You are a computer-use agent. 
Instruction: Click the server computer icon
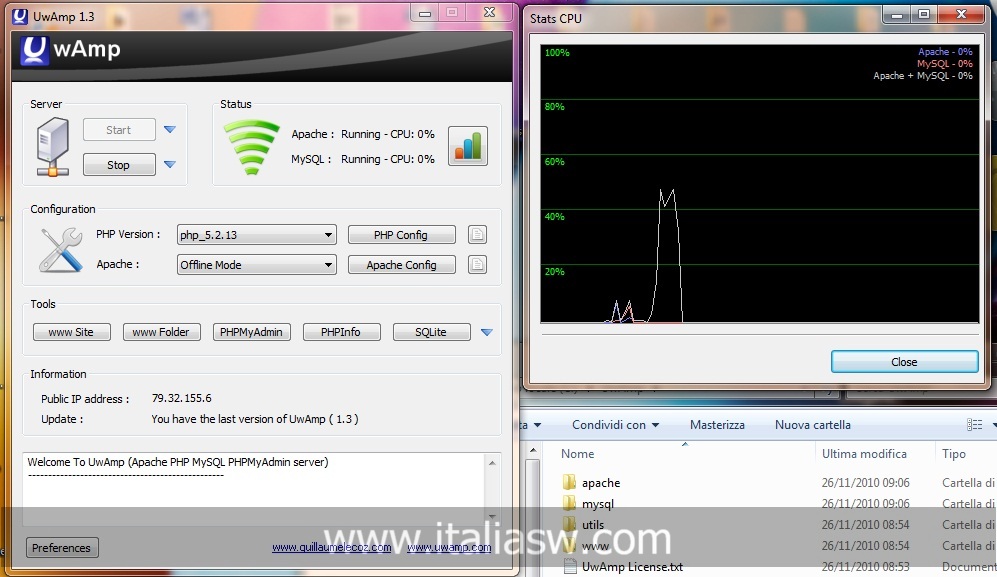coord(52,147)
